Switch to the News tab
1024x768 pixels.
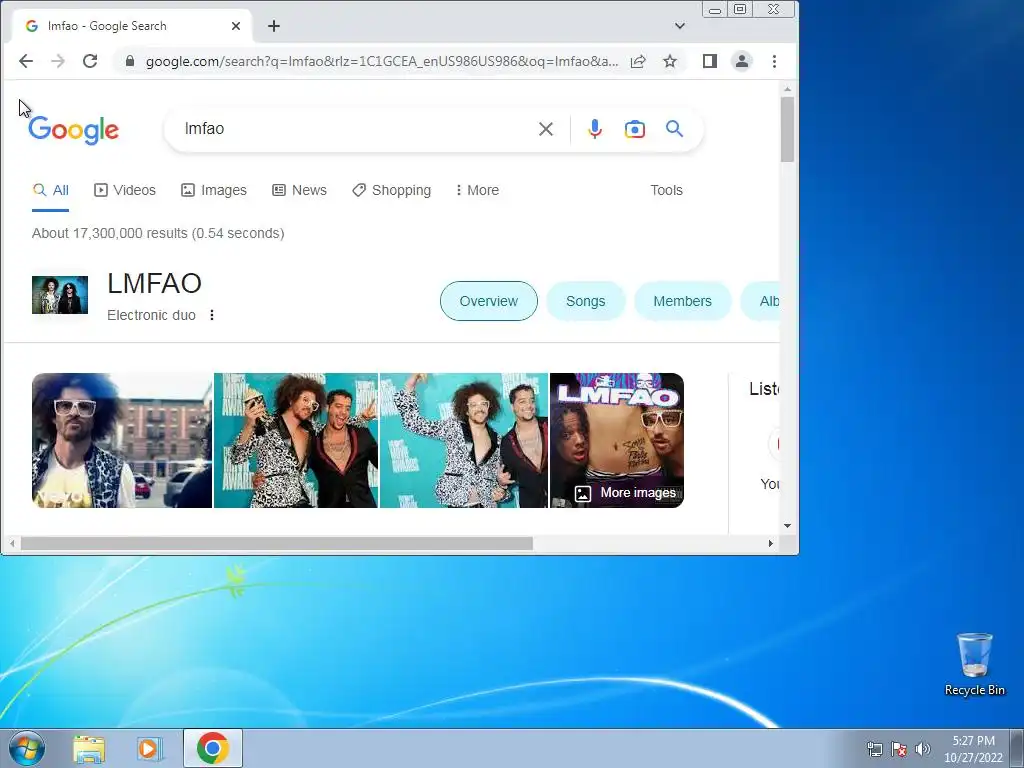pyautogui.click(x=299, y=190)
